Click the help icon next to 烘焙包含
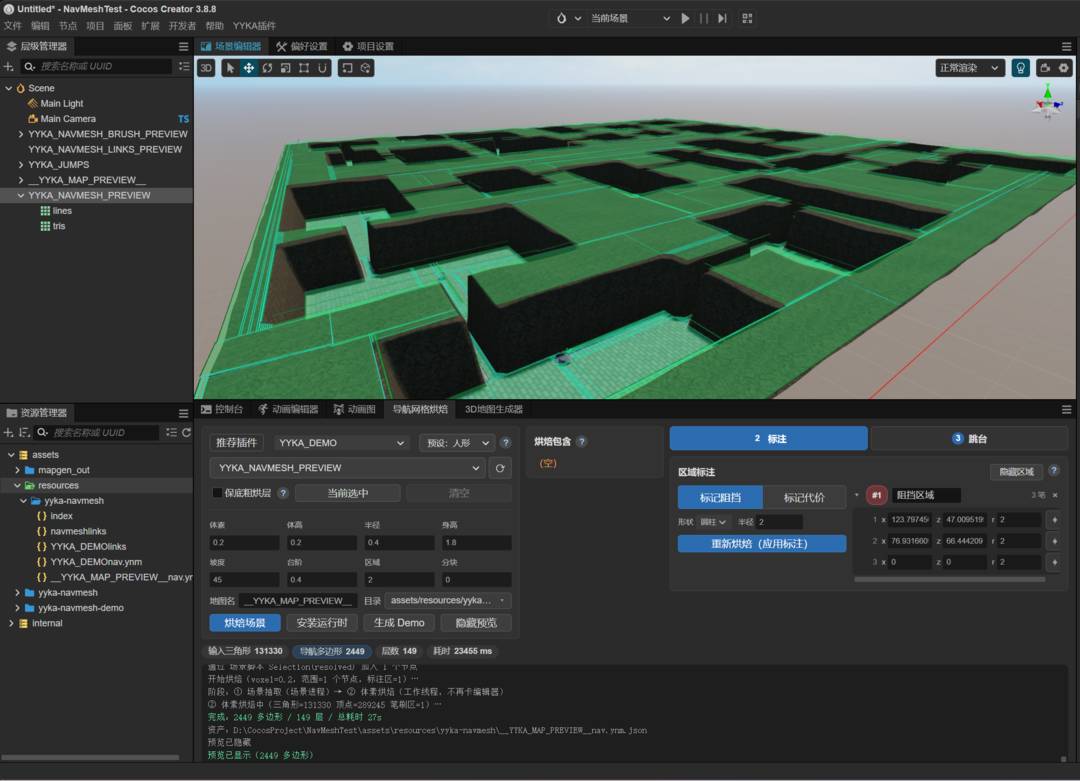Viewport: 1080px width, 781px height. [x=582, y=441]
